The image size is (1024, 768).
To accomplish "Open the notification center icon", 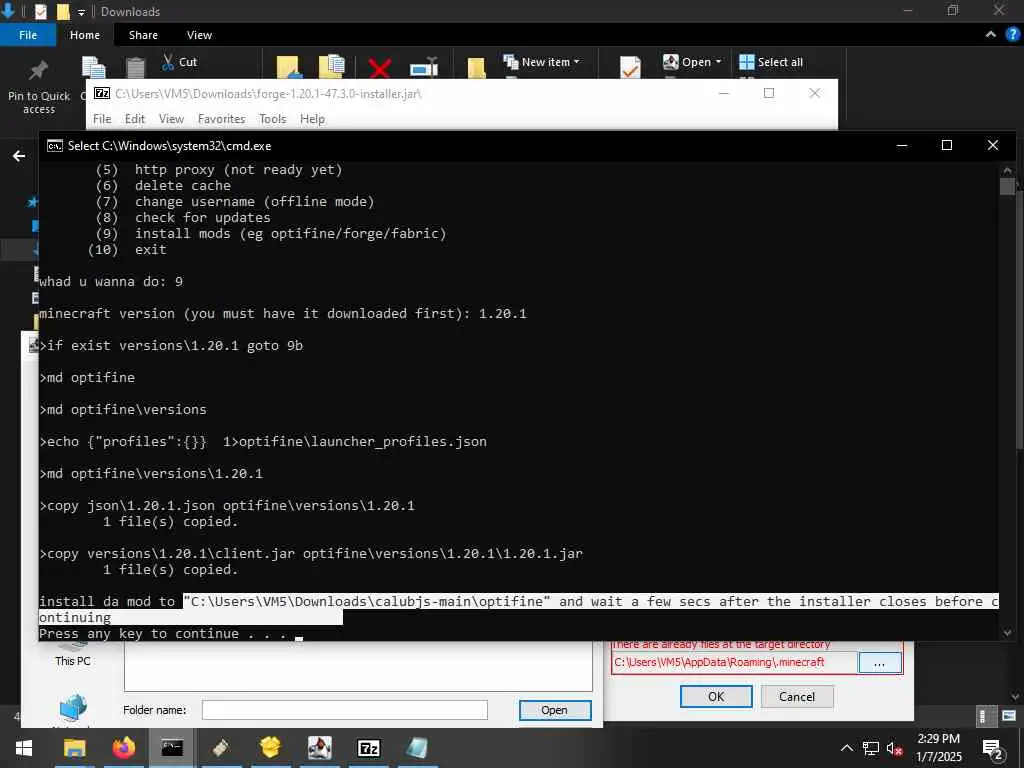I will 993,749.
